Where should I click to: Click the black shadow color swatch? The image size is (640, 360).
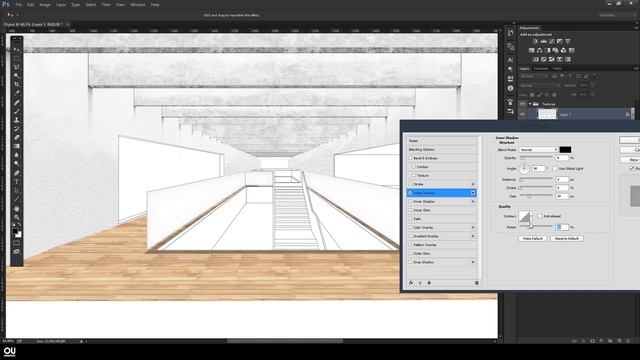click(565, 150)
